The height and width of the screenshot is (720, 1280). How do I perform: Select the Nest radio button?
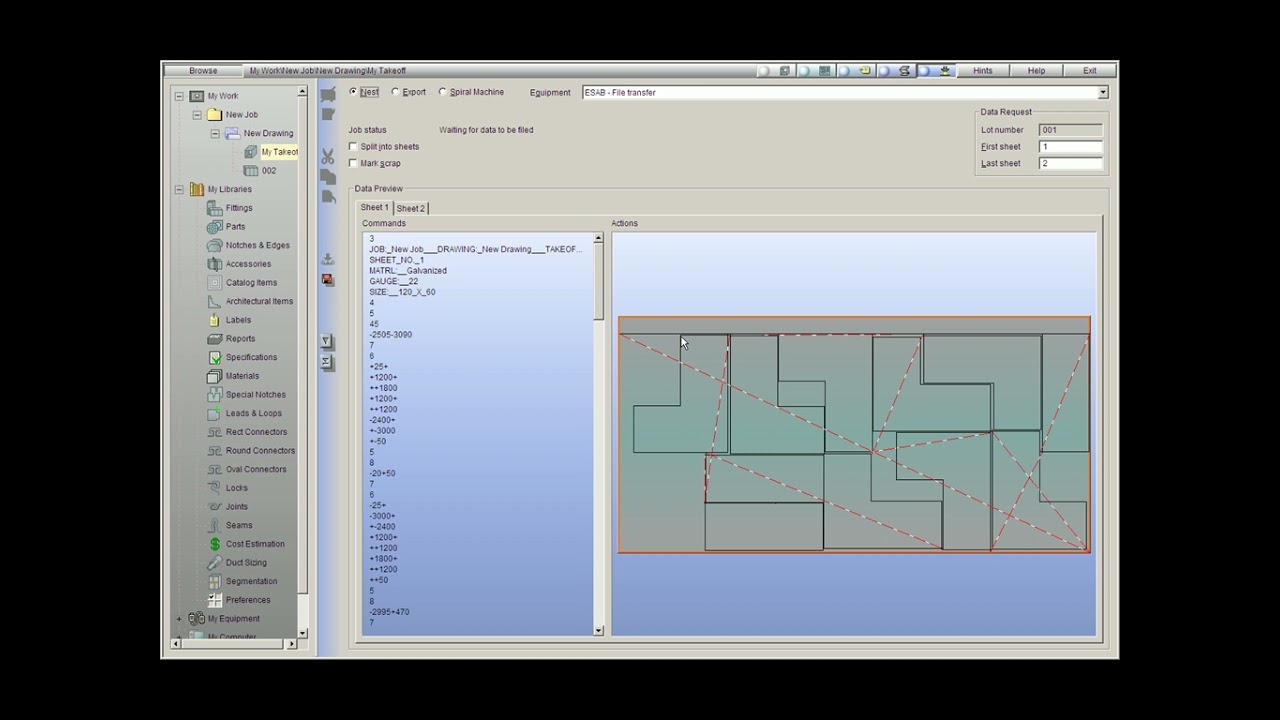353,92
